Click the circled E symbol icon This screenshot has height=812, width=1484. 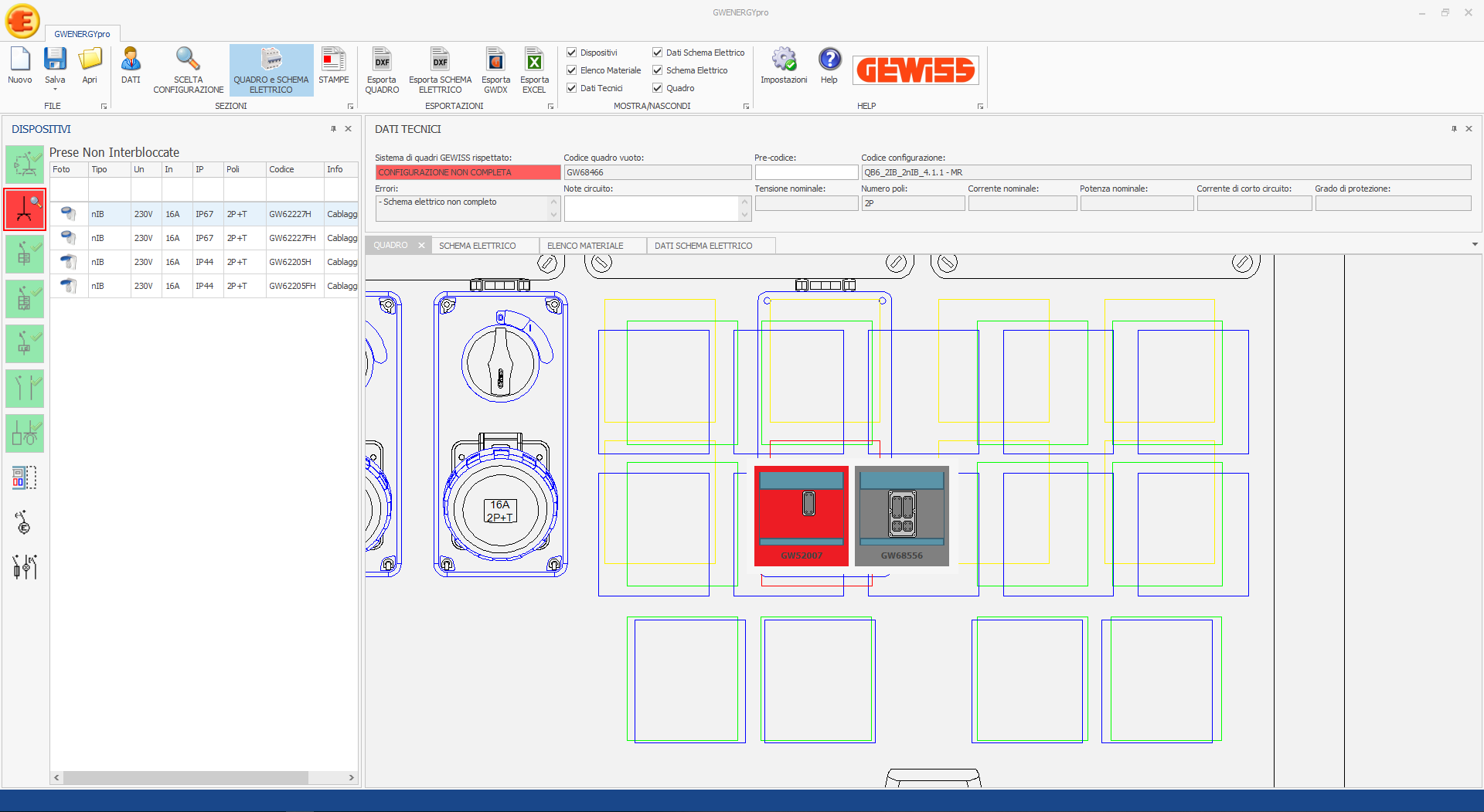pyautogui.click(x=24, y=522)
